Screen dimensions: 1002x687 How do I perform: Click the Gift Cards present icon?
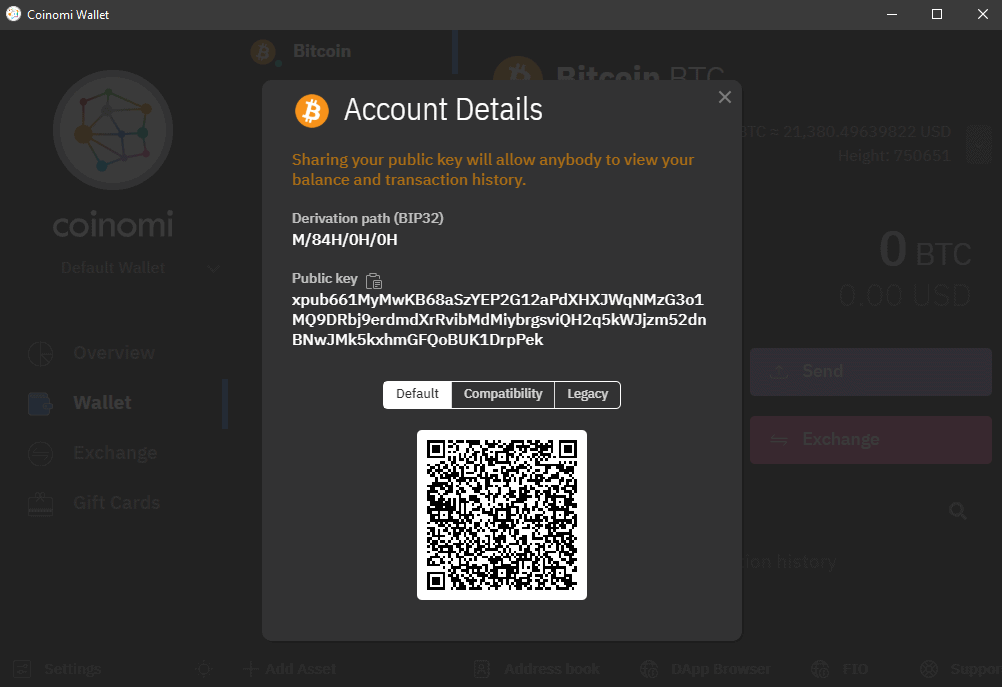[x=40, y=502]
